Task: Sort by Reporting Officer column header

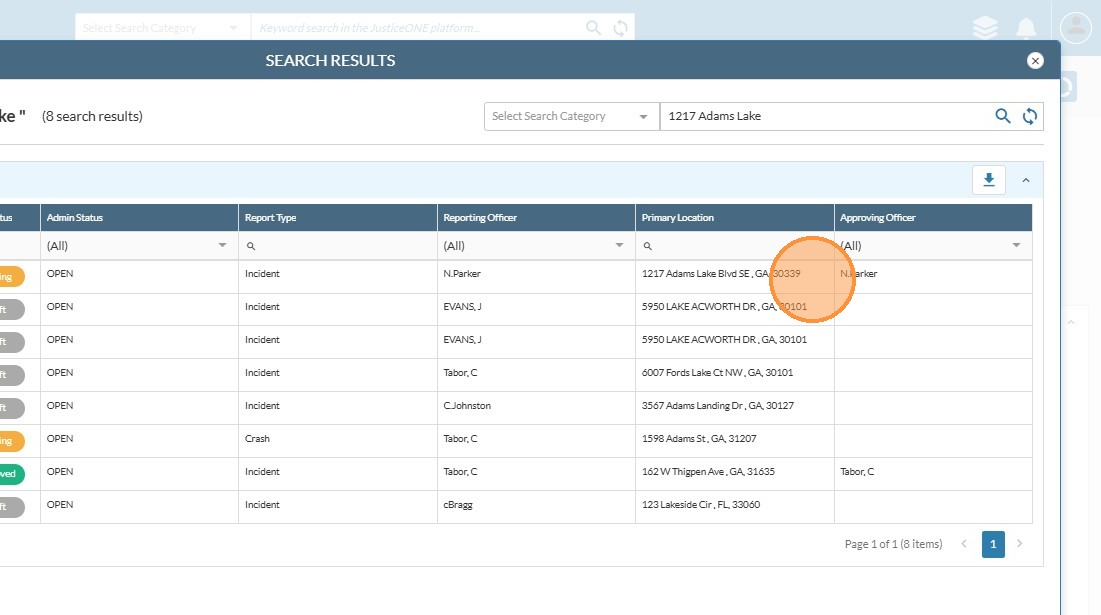Action: 535,218
